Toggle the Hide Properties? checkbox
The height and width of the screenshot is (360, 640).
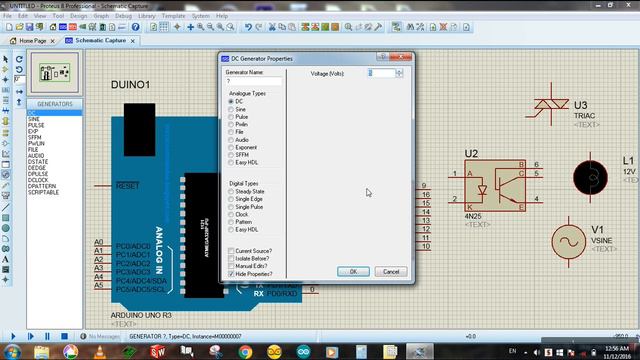coord(231,274)
